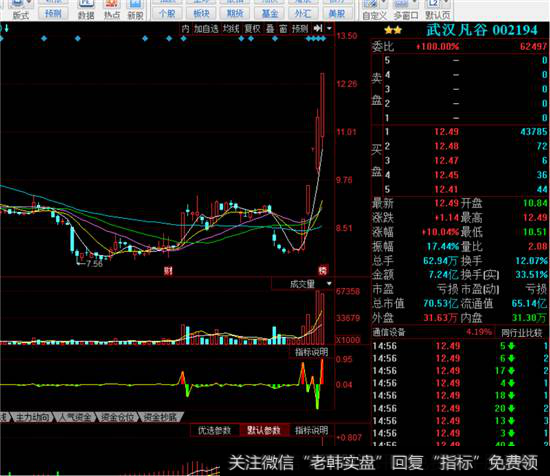Open dropdown arrow beside chart toolbar arrow
The height and width of the screenshot is (476, 550).
[329, 28]
